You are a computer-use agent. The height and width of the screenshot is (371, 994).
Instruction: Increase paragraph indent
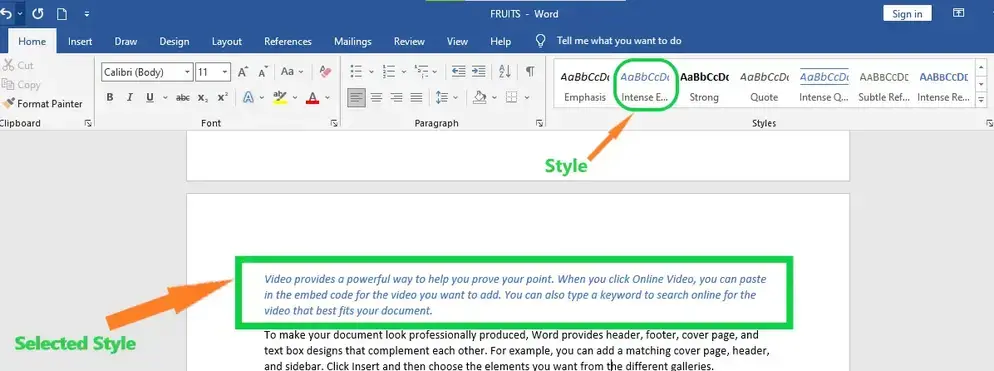479,72
